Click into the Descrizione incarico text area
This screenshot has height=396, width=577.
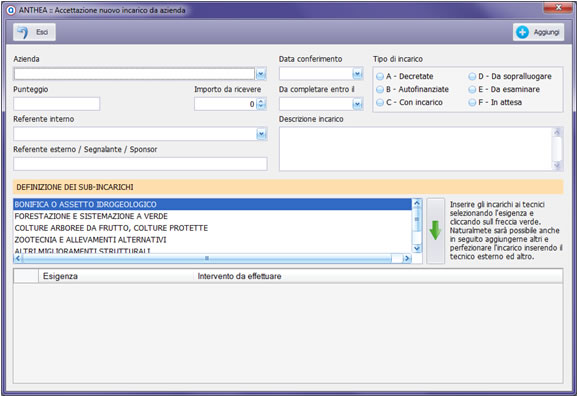pyautogui.click(x=416, y=149)
